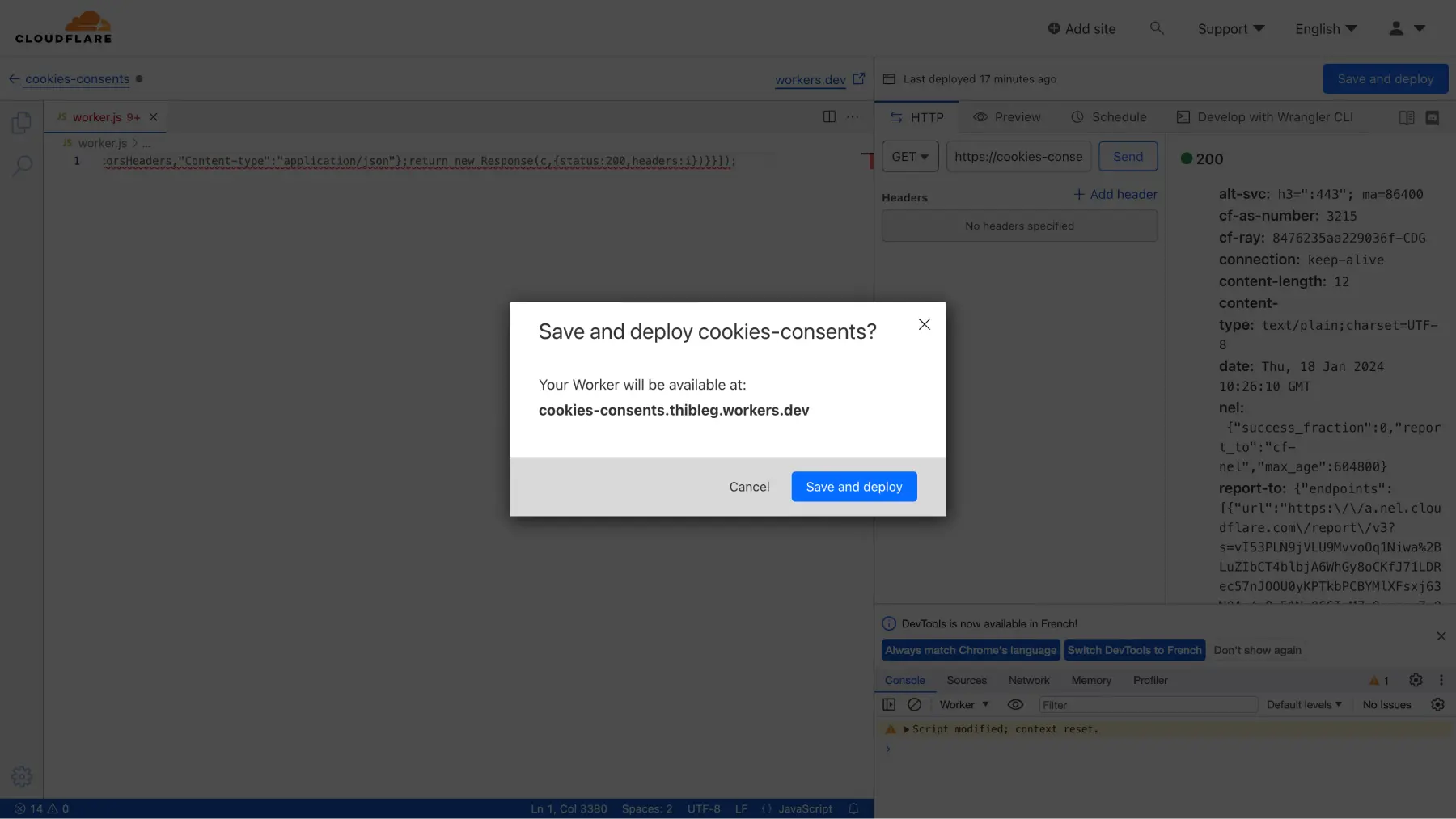The width and height of the screenshot is (1456, 819).
Task: Toggle the split panel layout icon
Action: [x=1407, y=118]
